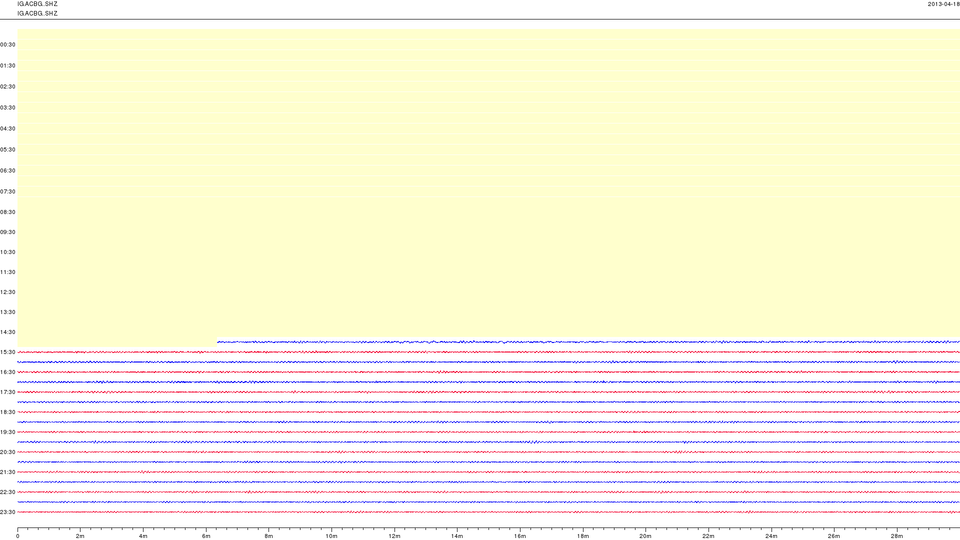
Task: Click the 00:30 time label
Action: click(8, 45)
